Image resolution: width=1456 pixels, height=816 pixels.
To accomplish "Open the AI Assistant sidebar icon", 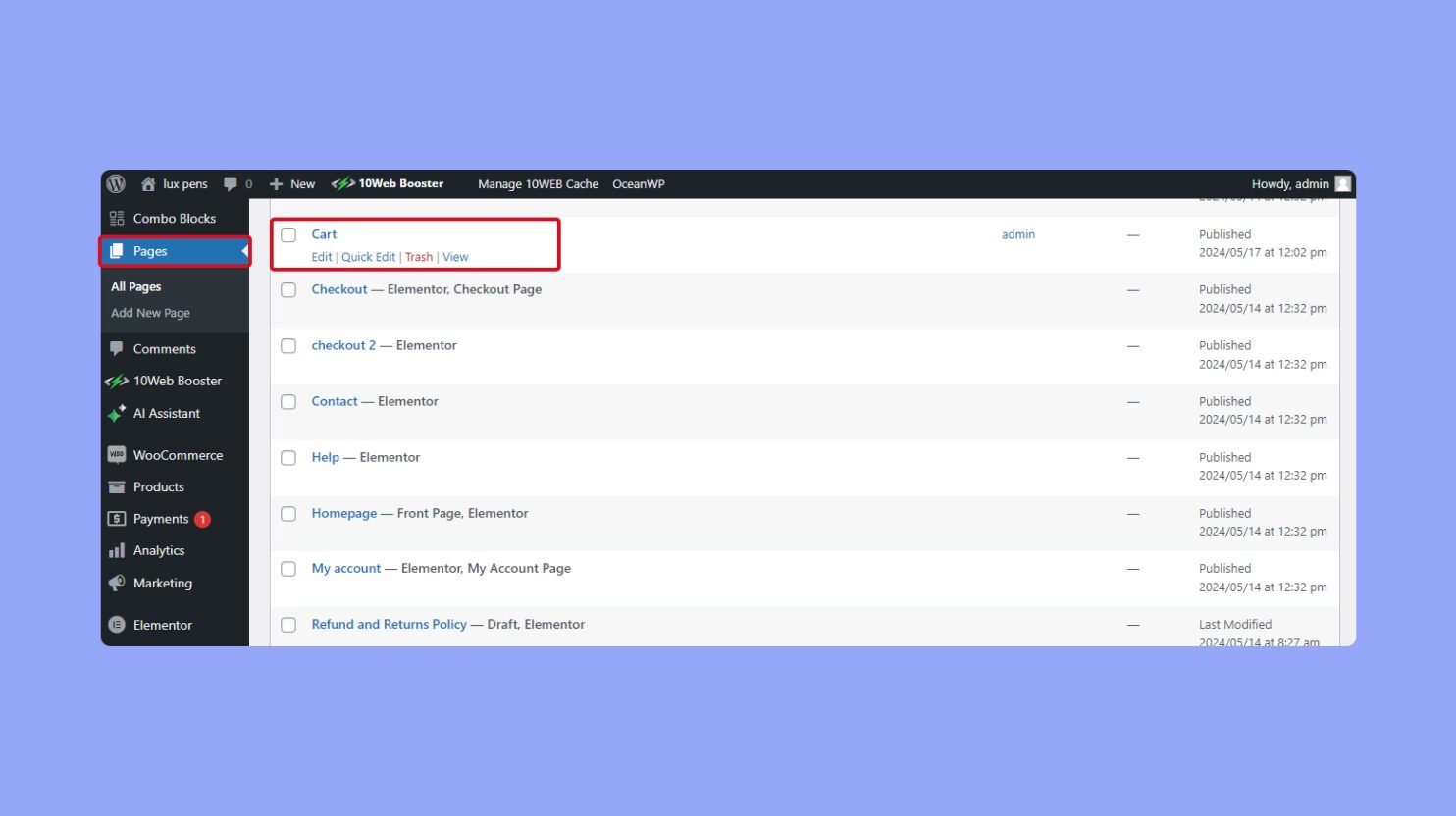I will pyautogui.click(x=116, y=413).
